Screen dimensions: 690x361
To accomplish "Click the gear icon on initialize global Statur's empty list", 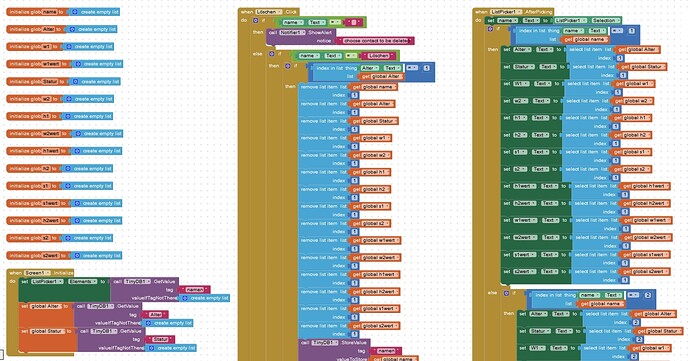I will [x=75, y=81].
